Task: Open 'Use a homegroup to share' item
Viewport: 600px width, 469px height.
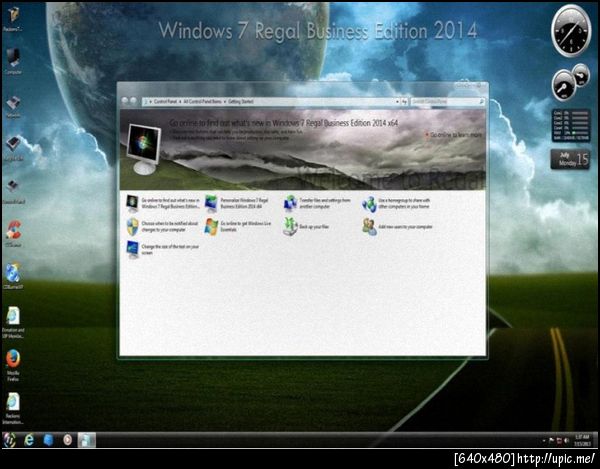Action: point(396,203)
